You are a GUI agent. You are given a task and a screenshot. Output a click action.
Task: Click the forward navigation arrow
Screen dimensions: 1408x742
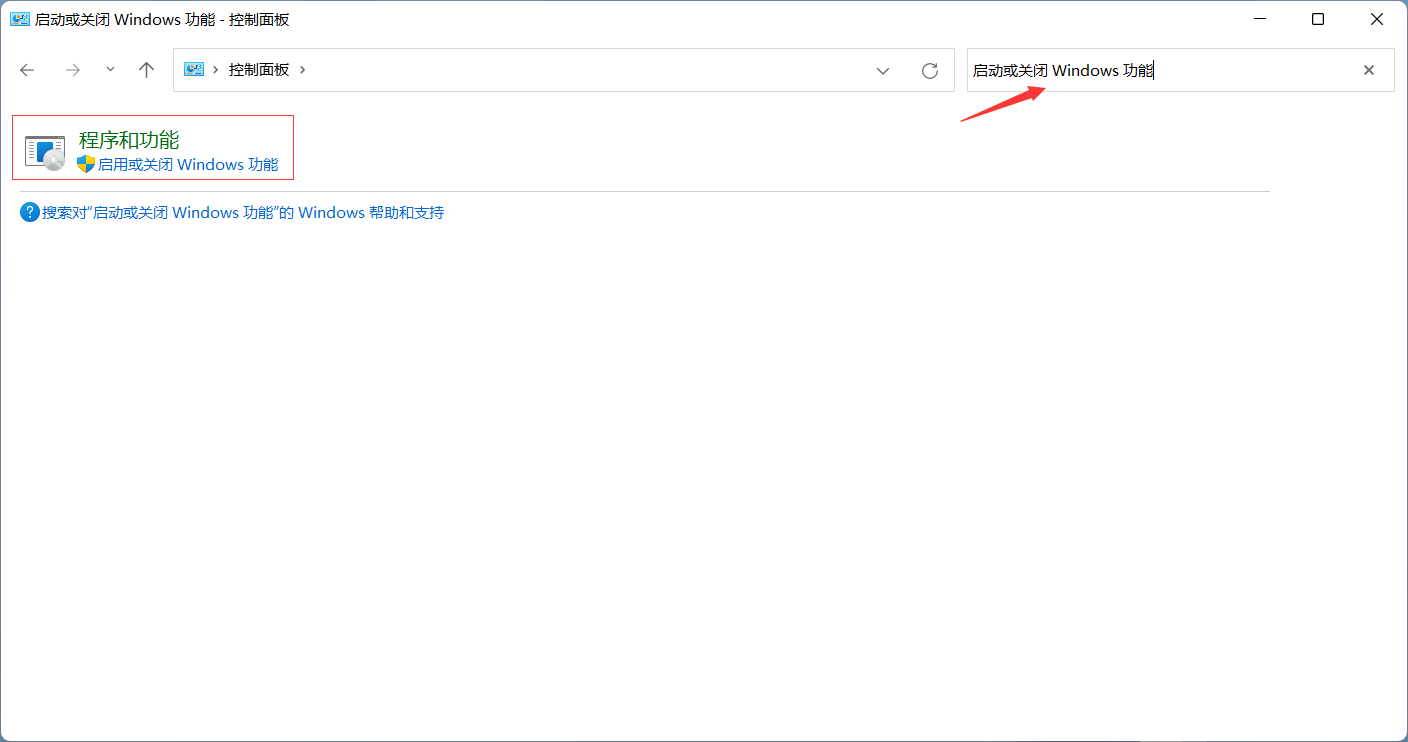point(72,70)
